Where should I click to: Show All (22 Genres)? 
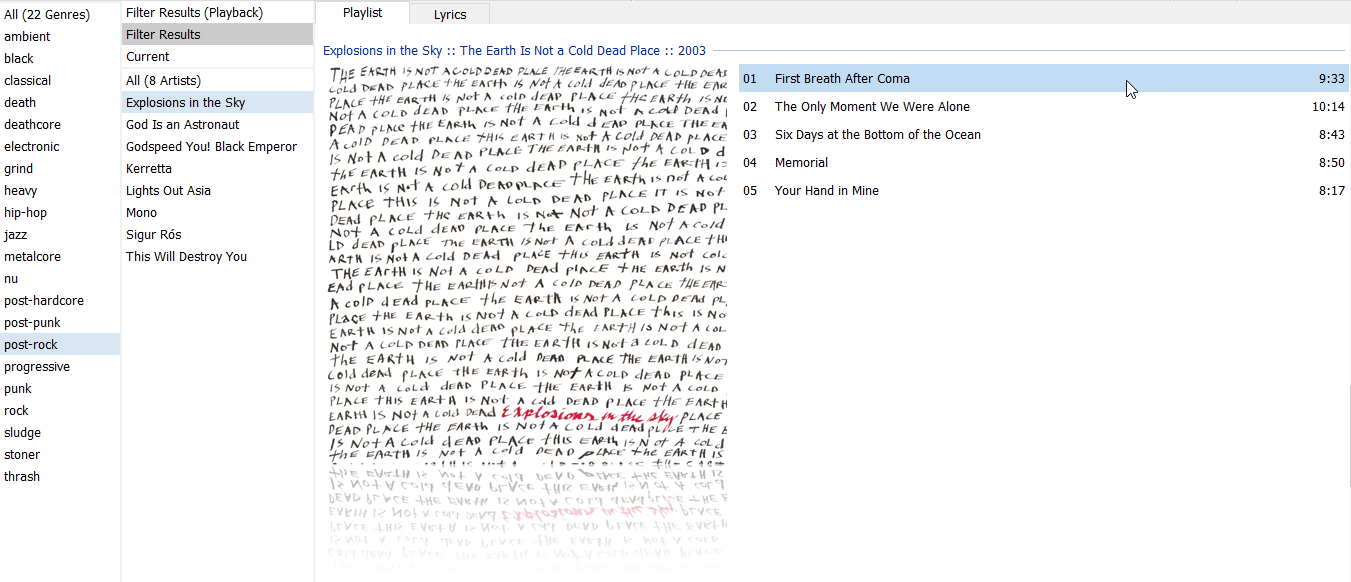click(46, 15)
